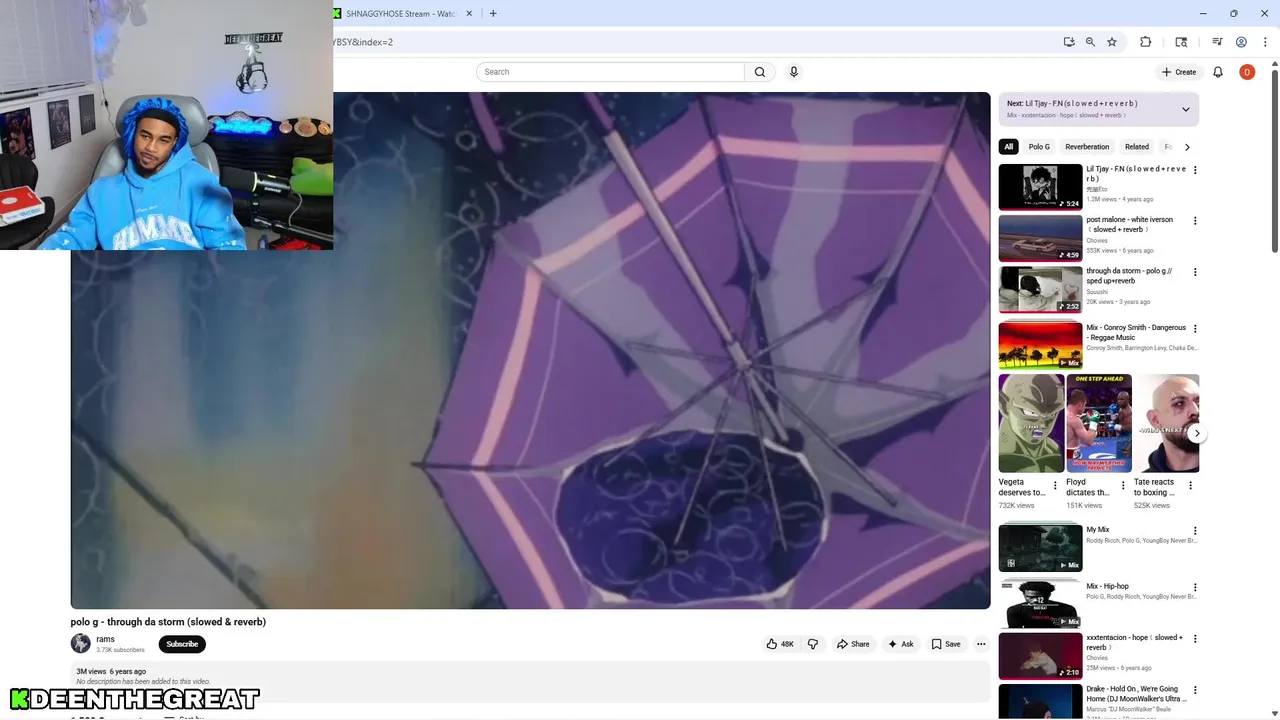Open options for Conroy Smith Dangerous mix
The image size is (1280, 720).
(x=1195, y=328)
